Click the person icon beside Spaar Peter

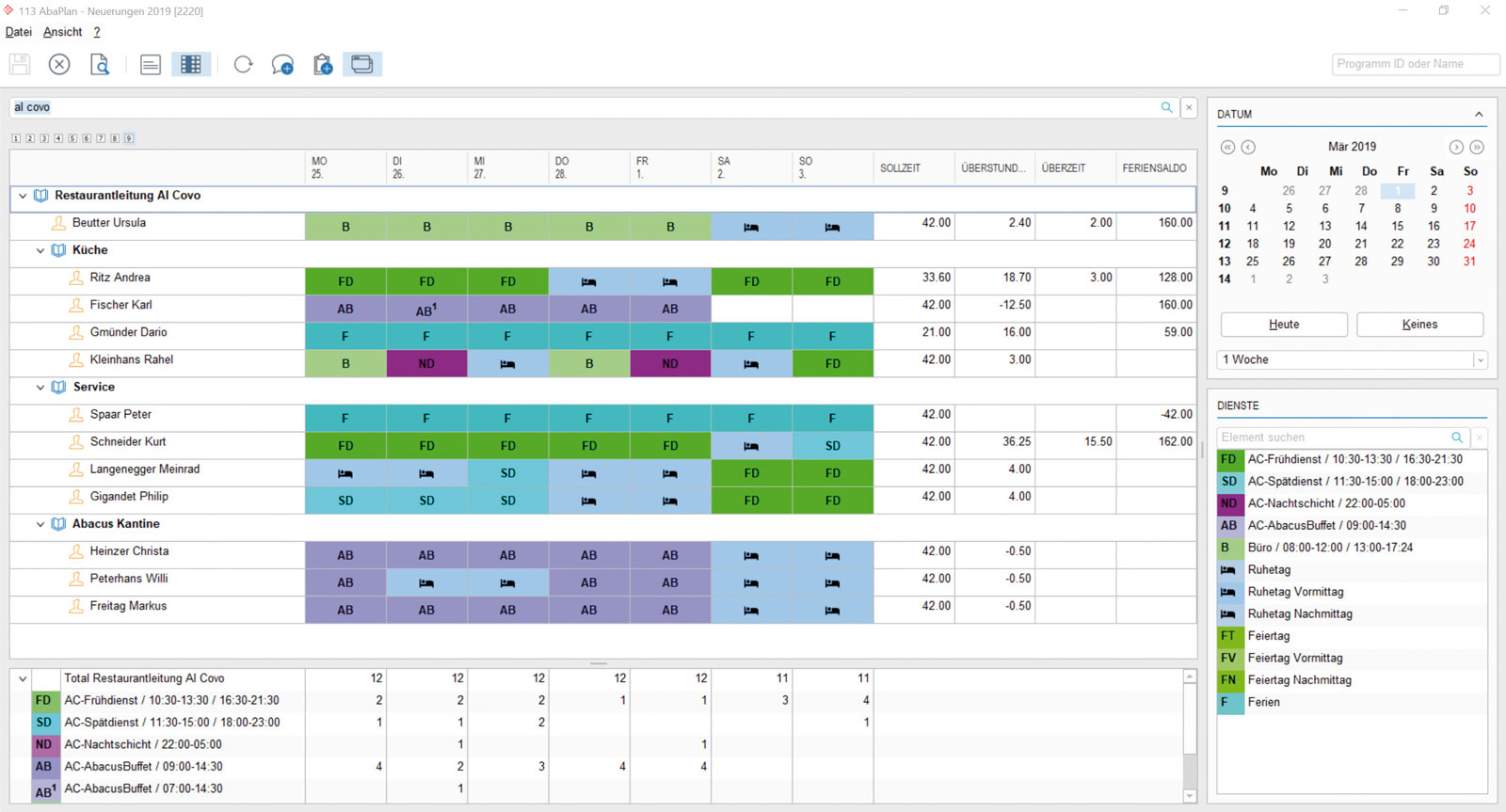pos(76,414)
